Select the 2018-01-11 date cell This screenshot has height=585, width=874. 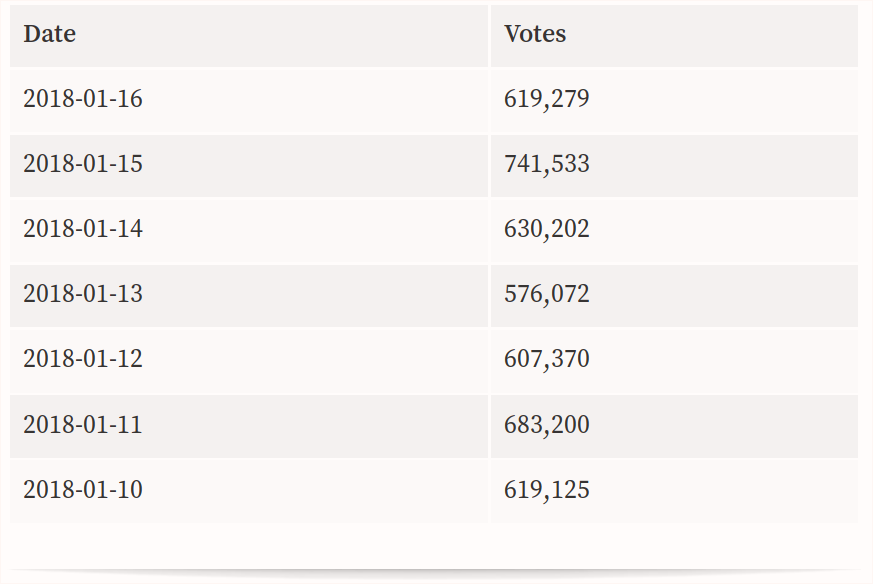point(249,426)
